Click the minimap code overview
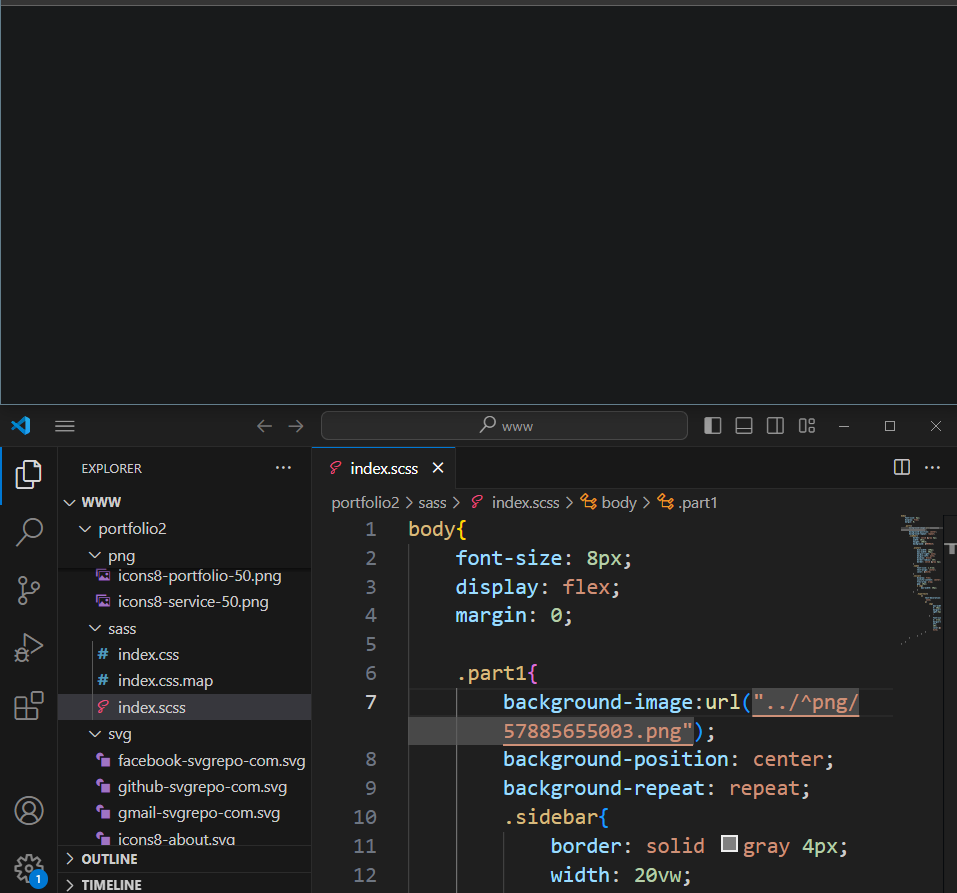The width and height of the screenshot is (957, 893). coord(922,580)
